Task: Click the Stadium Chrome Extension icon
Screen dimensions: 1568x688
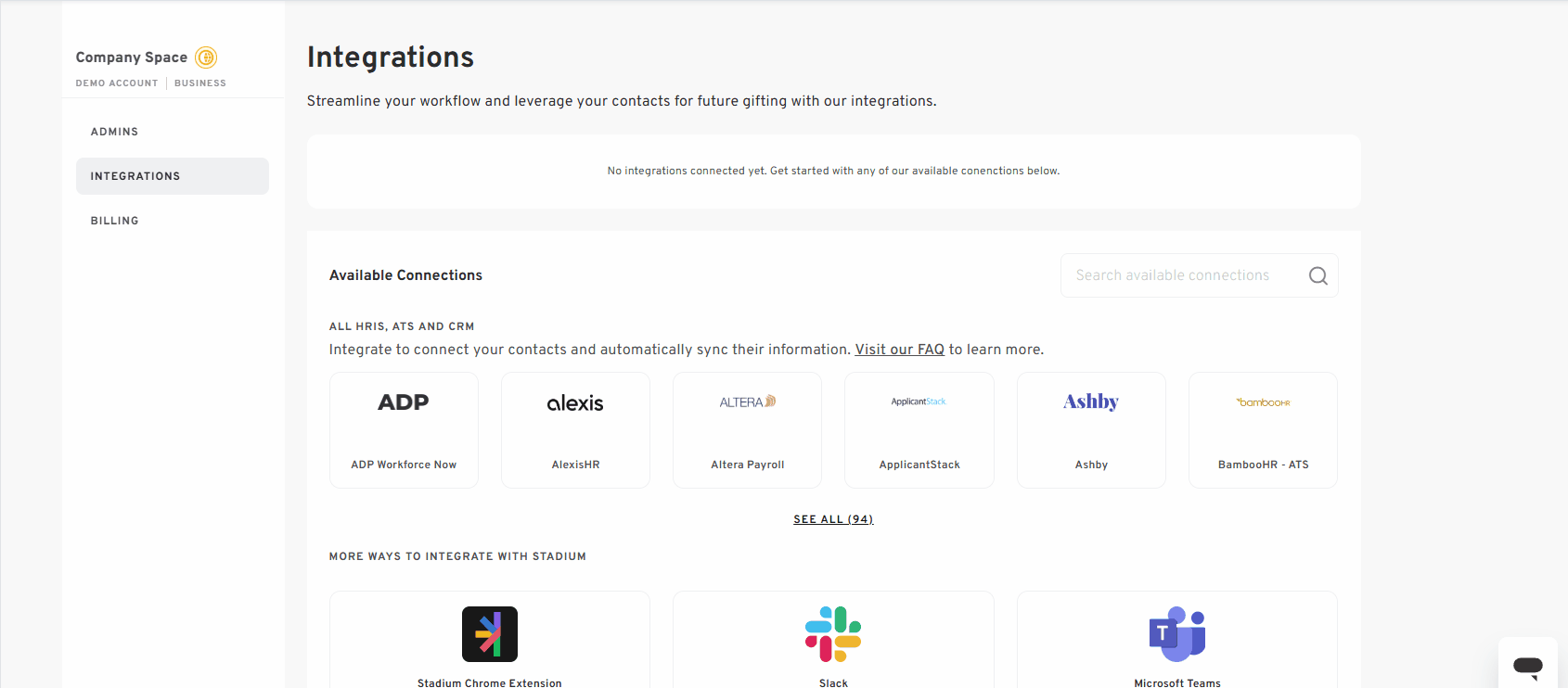Action: coord(490,634)
